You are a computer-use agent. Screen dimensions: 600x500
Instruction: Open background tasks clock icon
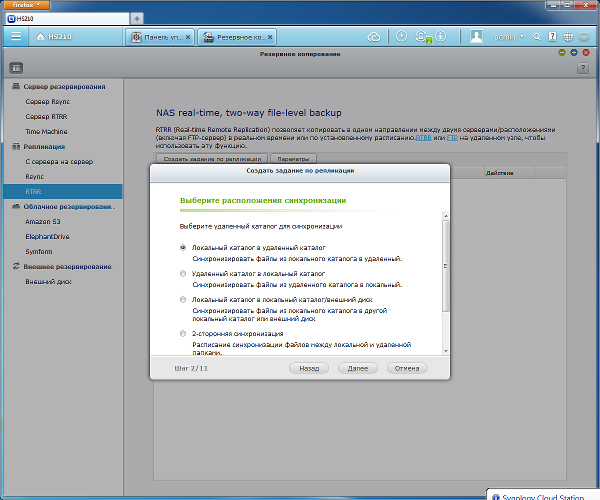(x=401, y=36)
